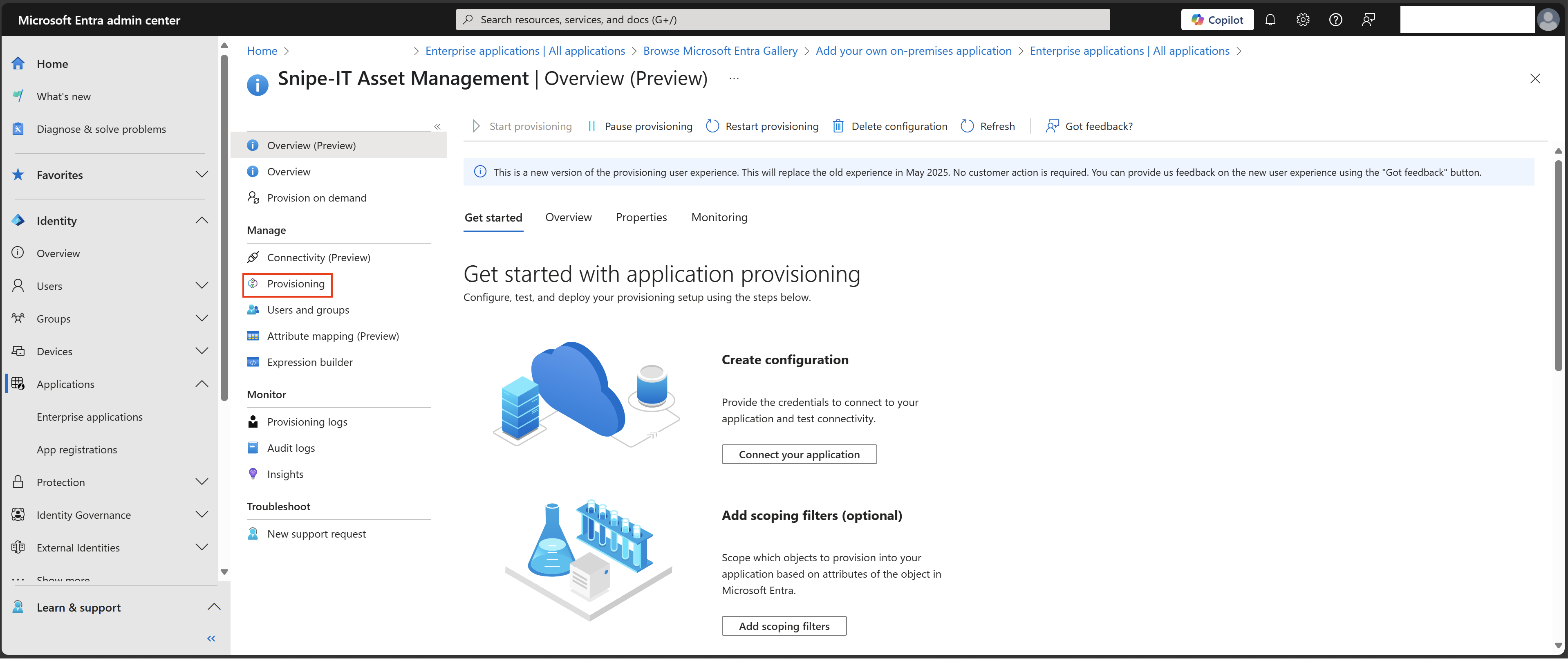Open the feedback icon in top bar
Viewport: 1568px width, 659px height.
(1369, 20)
